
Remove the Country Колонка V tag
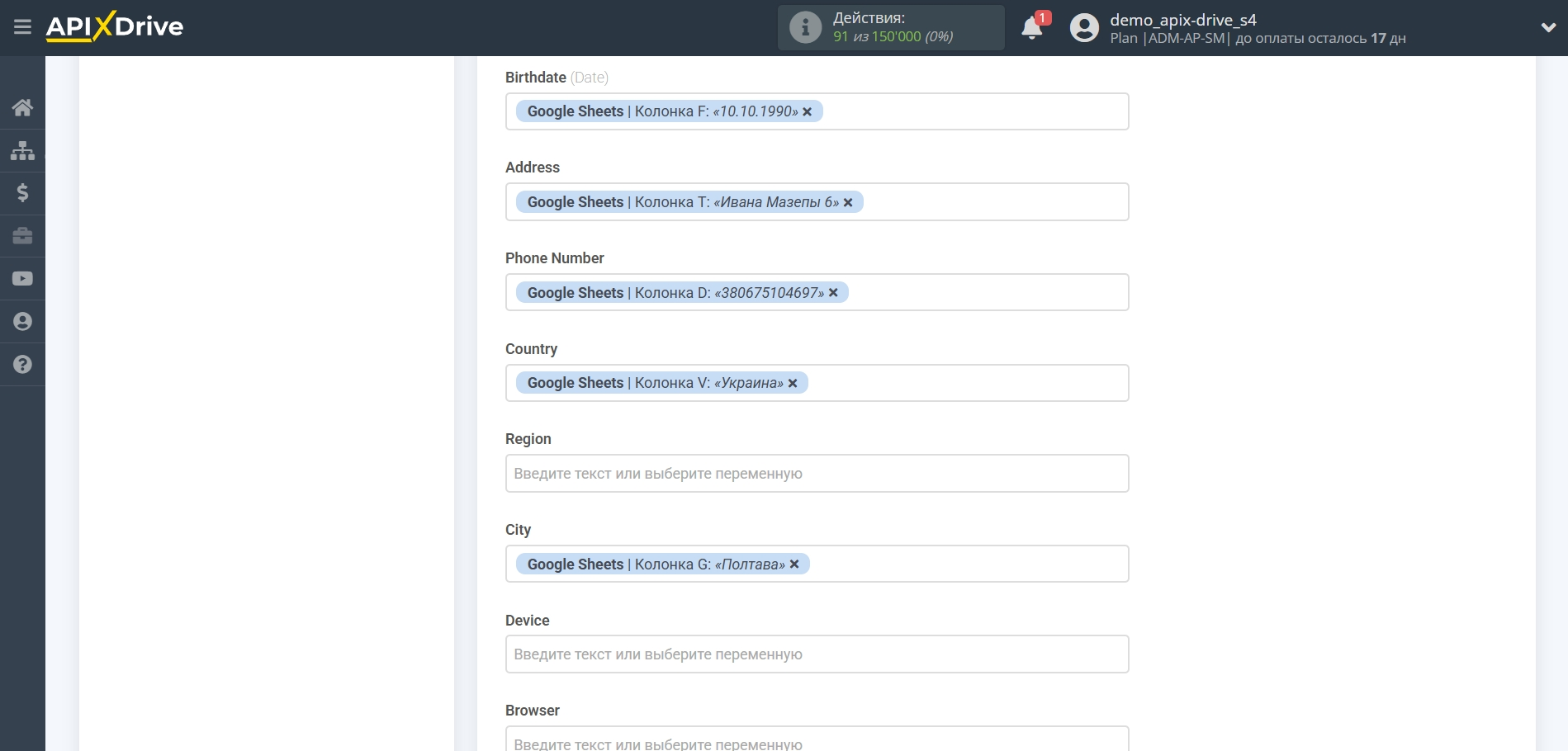(x=793, y=384)
